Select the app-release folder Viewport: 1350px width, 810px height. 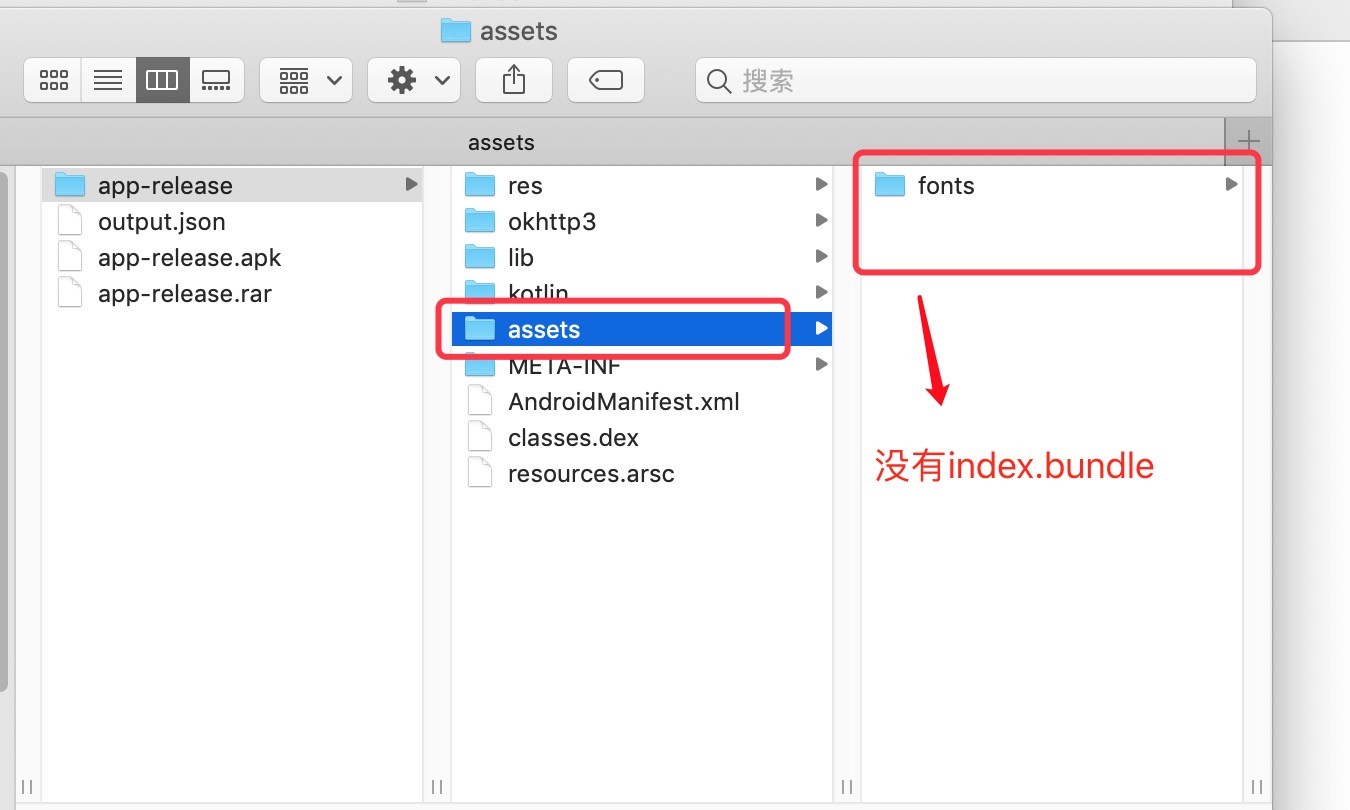[232, 185]
